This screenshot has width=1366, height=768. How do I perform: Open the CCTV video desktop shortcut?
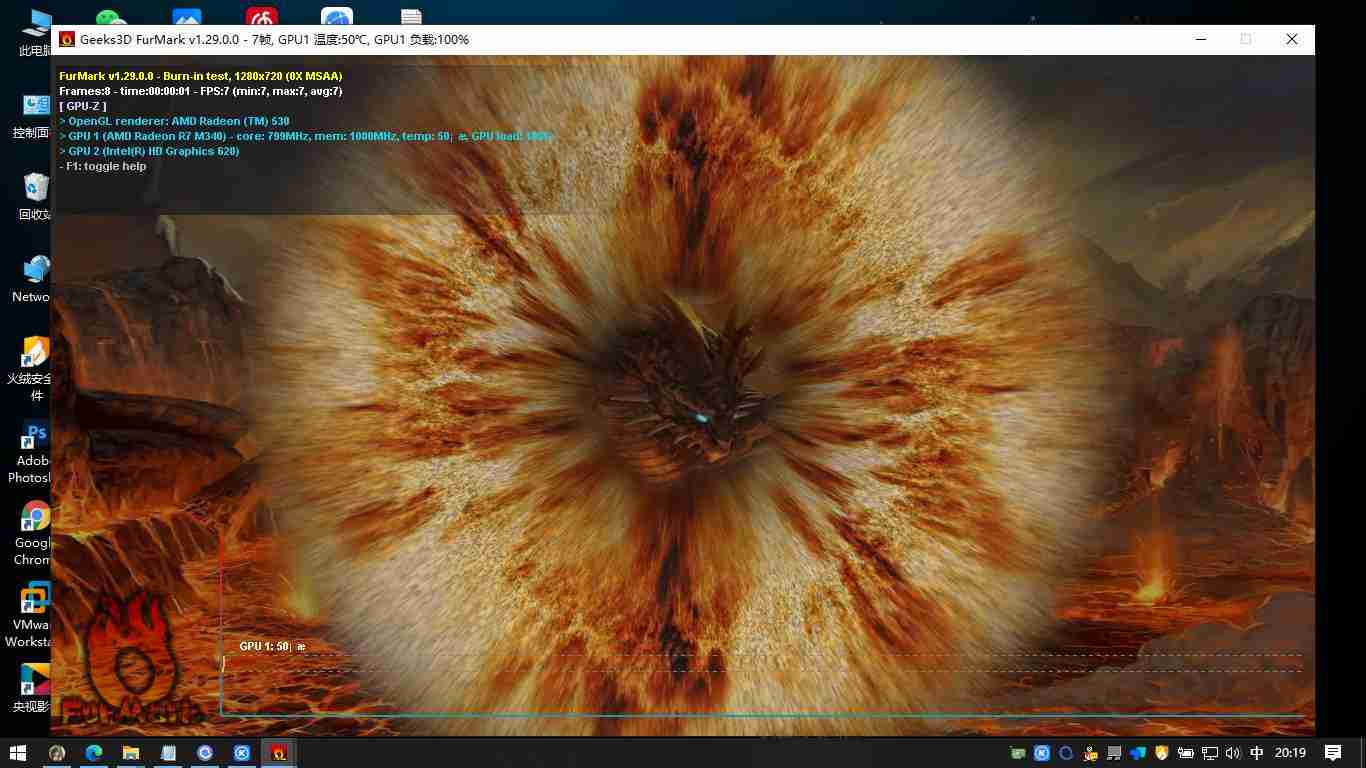(32, 689)
